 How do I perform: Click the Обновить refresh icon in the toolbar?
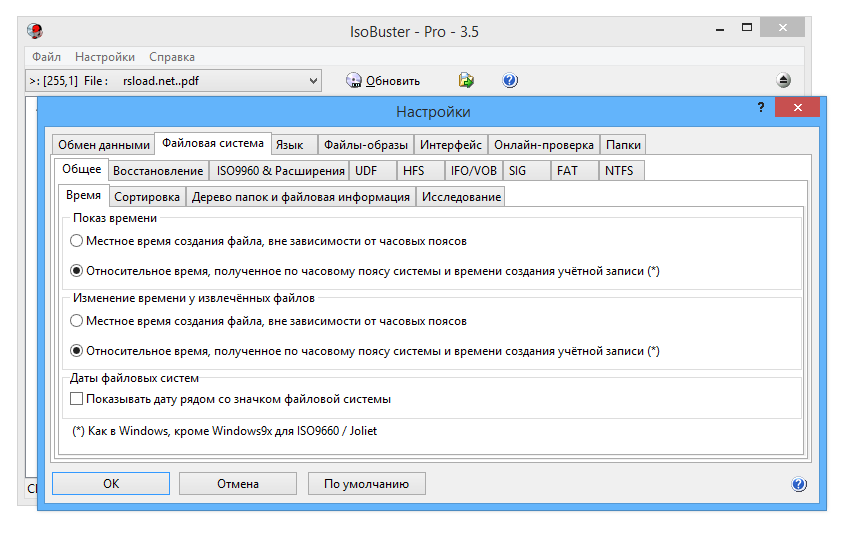[x=354, y=81]
